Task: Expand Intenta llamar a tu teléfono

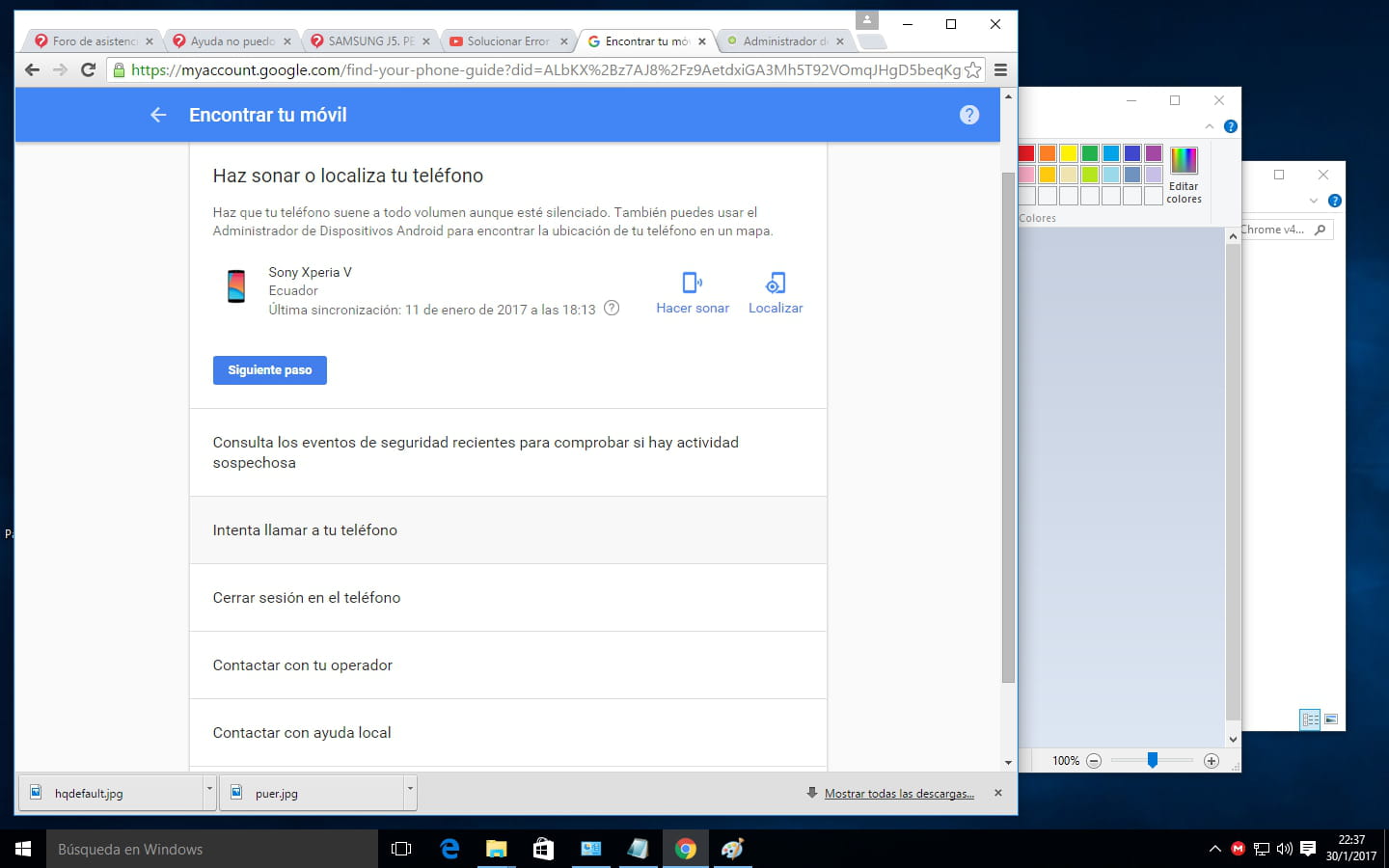Action: (x=508, y=530)
